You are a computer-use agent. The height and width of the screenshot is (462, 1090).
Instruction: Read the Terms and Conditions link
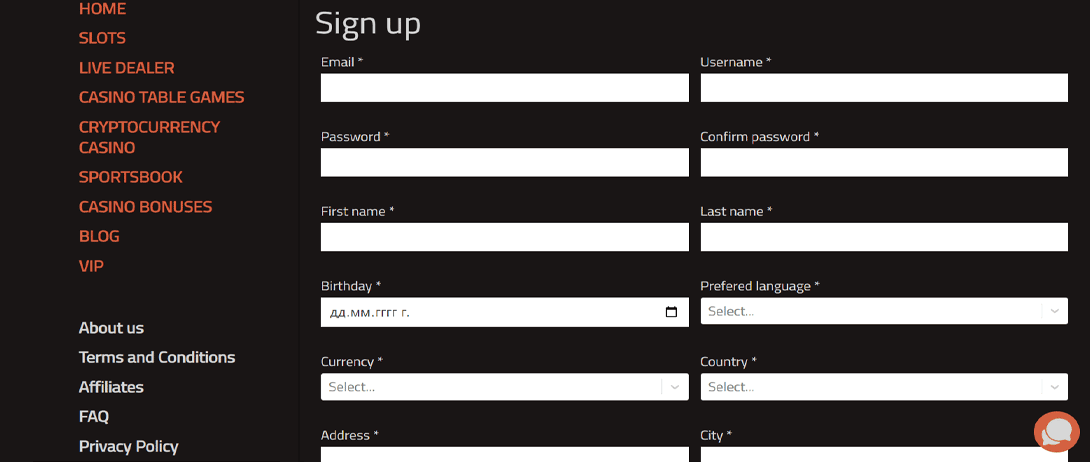coord(157,357)
